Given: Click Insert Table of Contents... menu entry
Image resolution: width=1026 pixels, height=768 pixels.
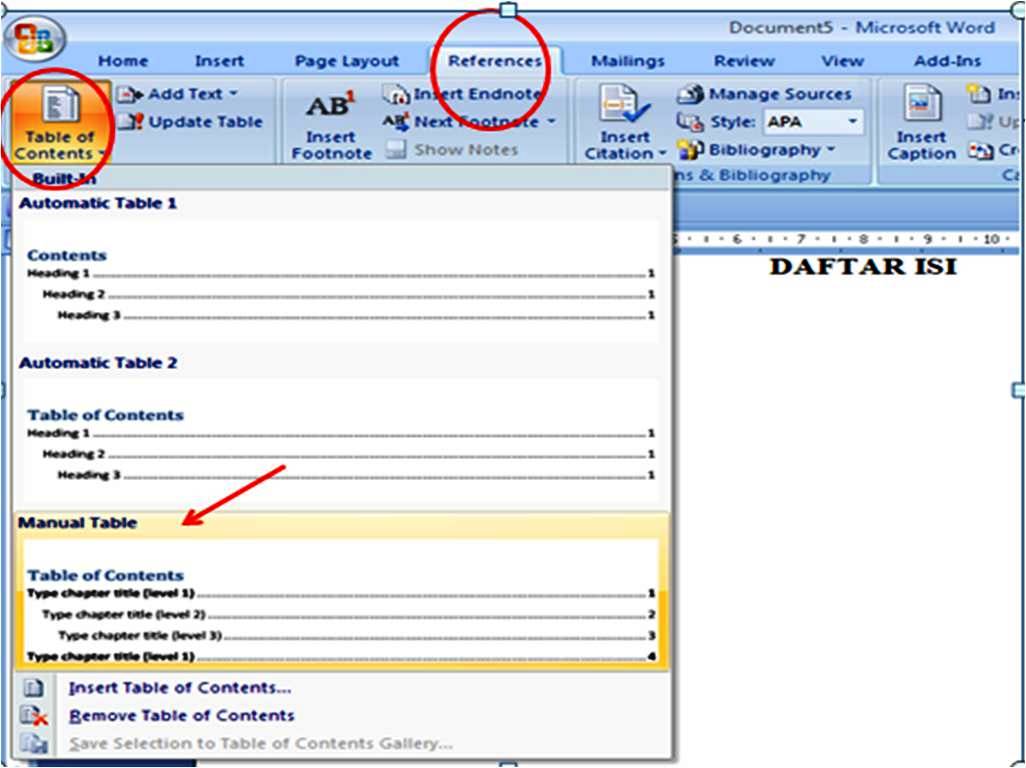Looking at the screenshot, I should coord(180,688).
